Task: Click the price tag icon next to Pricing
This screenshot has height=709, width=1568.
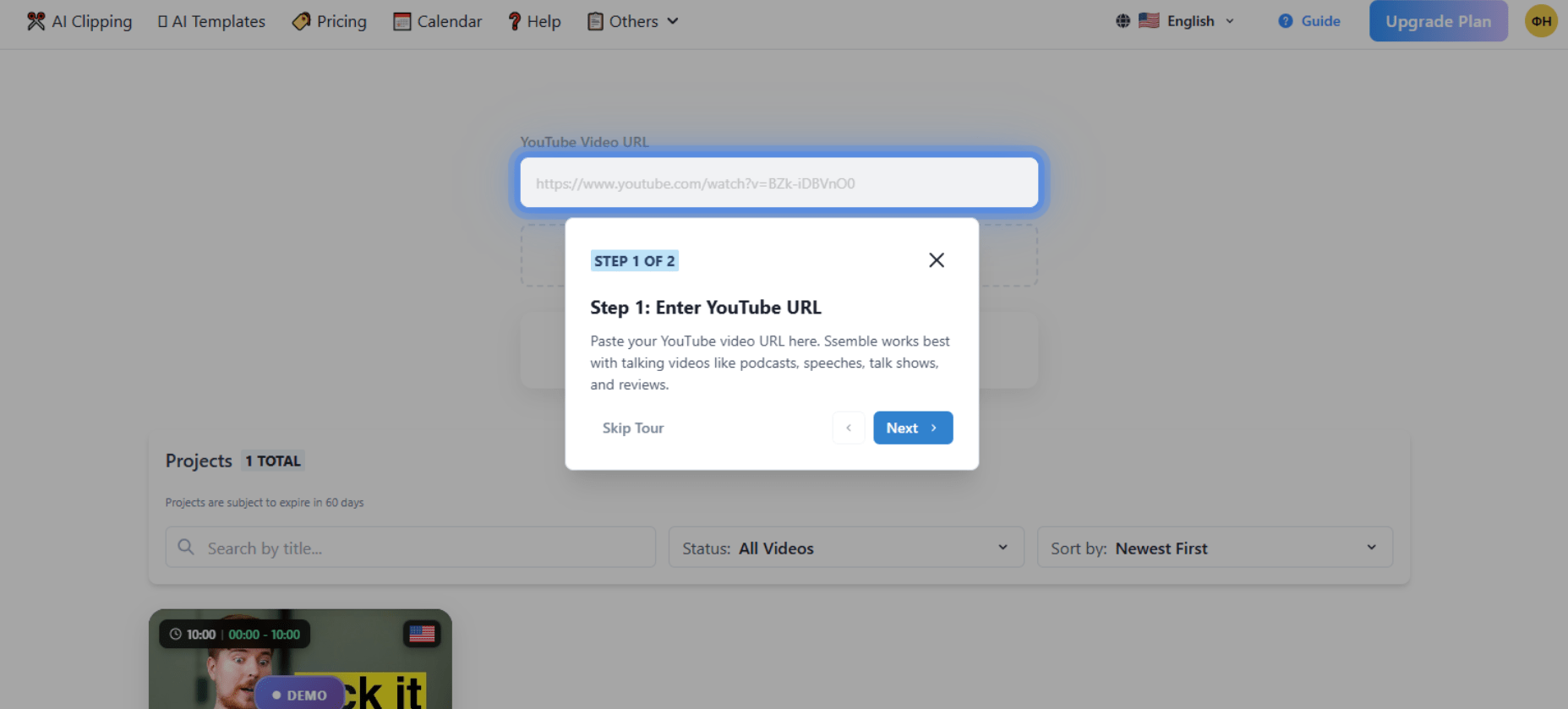Action: [x=301, y=21]
